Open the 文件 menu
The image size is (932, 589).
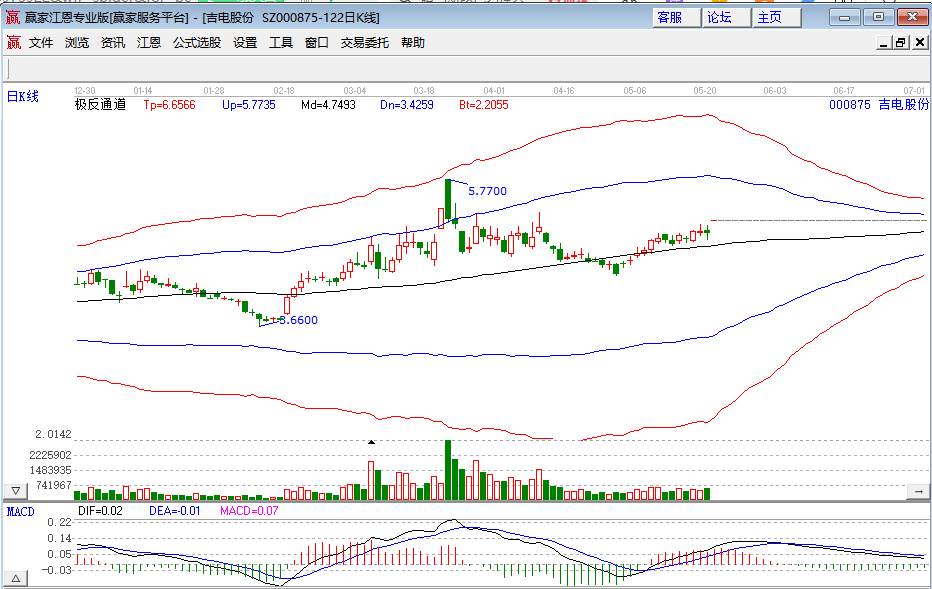(41, 42)
